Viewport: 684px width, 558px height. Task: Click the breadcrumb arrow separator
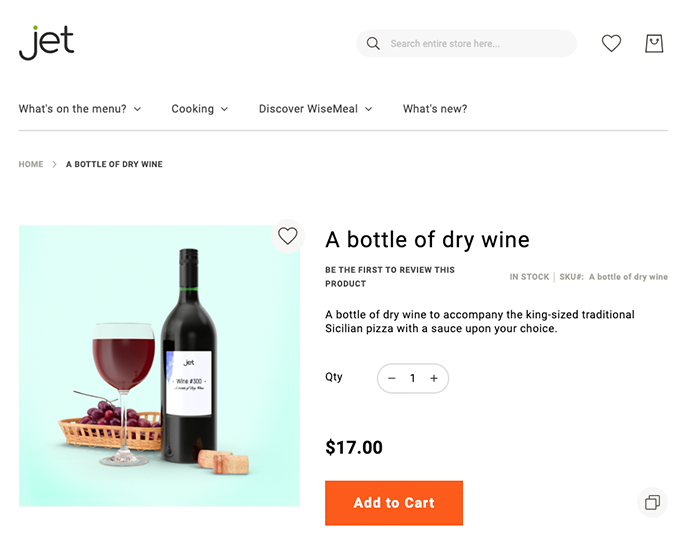pyautogui.click(x=55, y=164)
